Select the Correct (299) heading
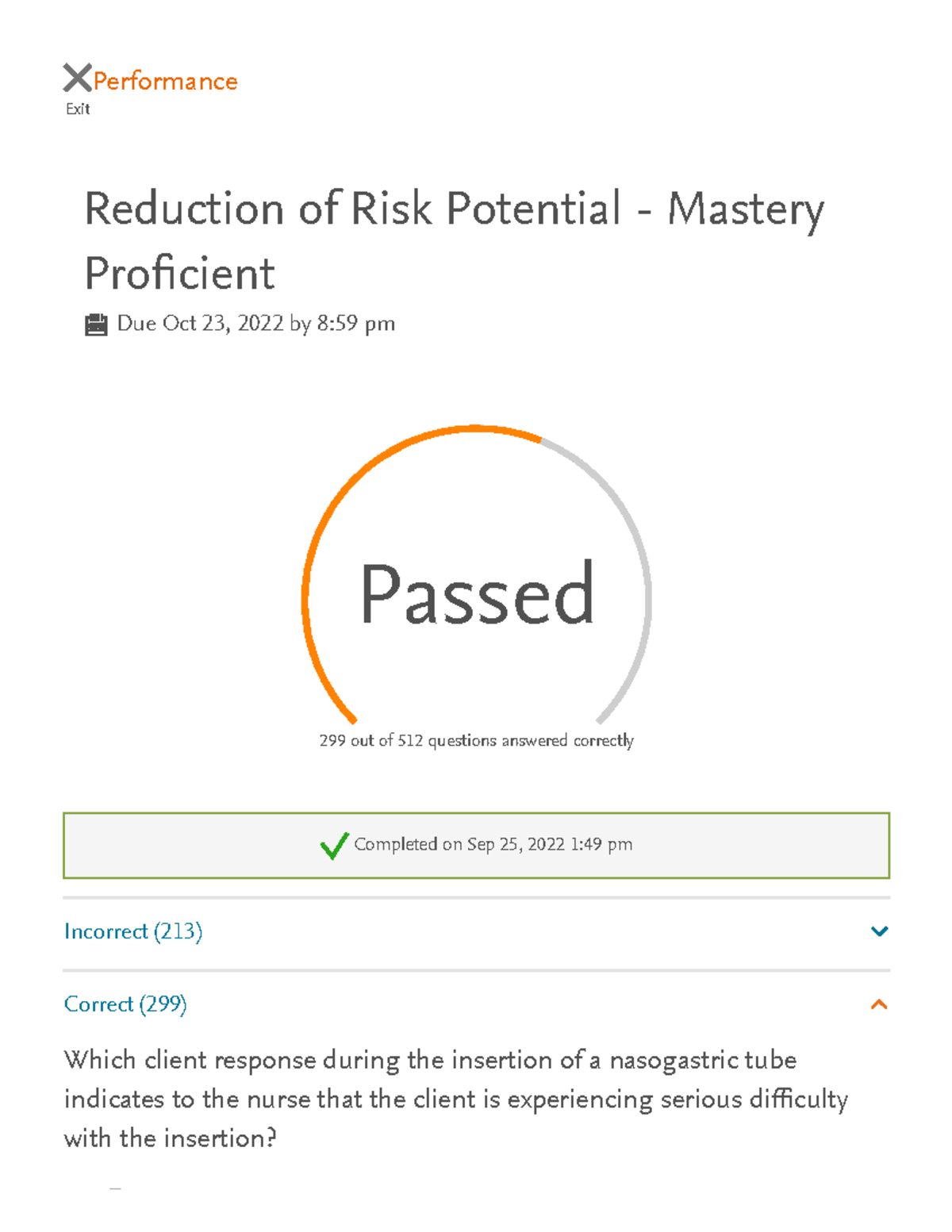Image resolution: width=952 pixels, height=1232 pixels. pyautogui.click(x=126, y=1004)
